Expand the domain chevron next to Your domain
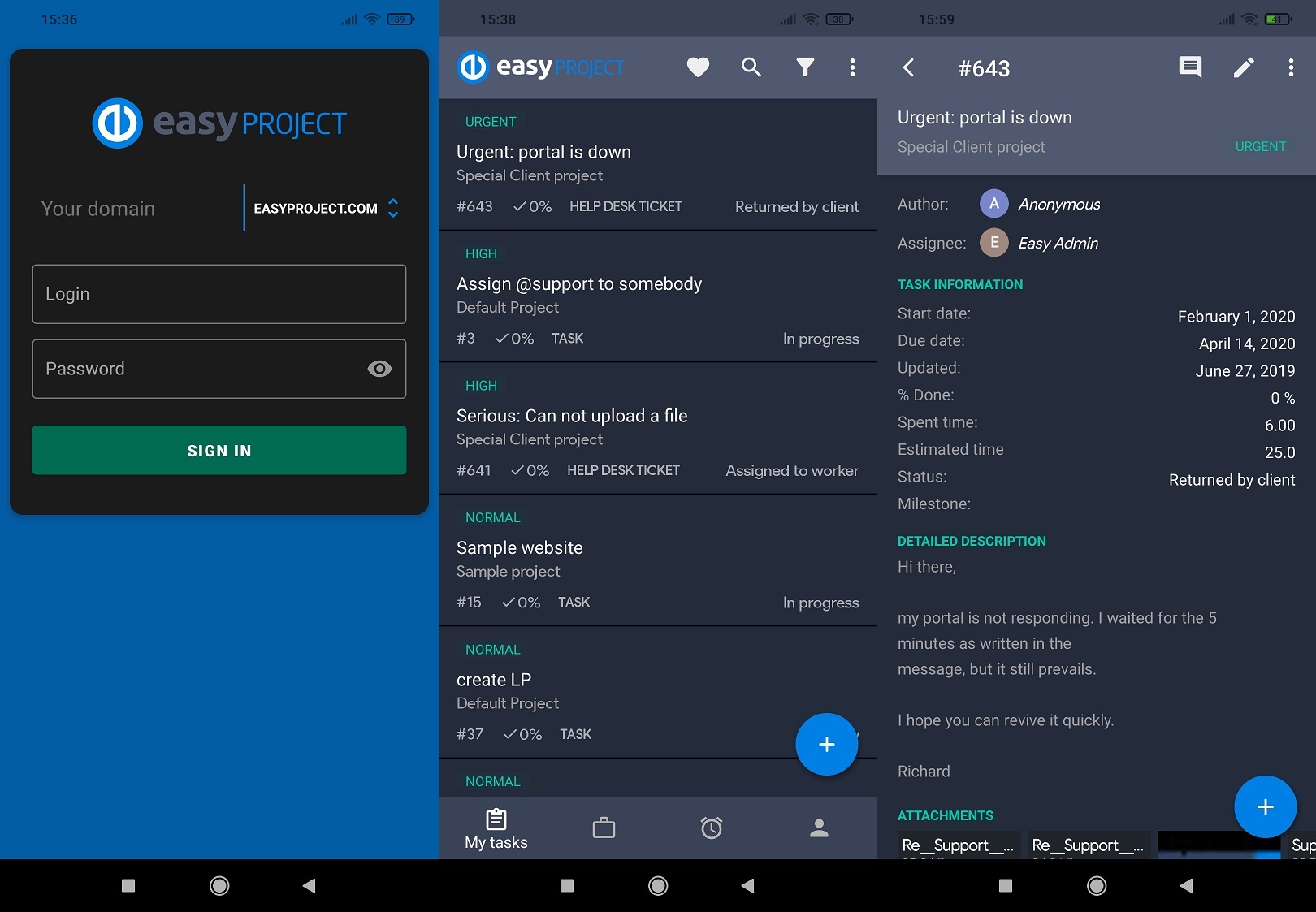This screenshot has height=912, width=1316. (392, 209)
